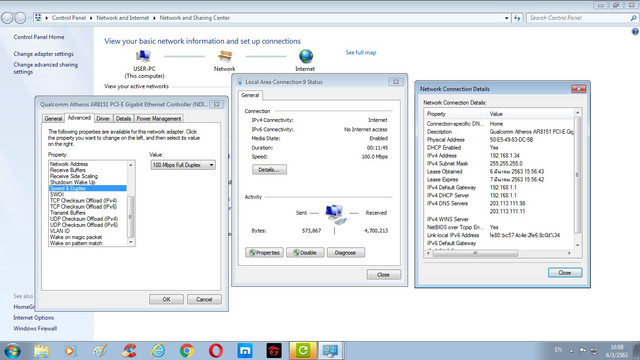Open Internet Options link
Image resolution: width=640 pixels, height=360 pixels.
pos(33,318)
